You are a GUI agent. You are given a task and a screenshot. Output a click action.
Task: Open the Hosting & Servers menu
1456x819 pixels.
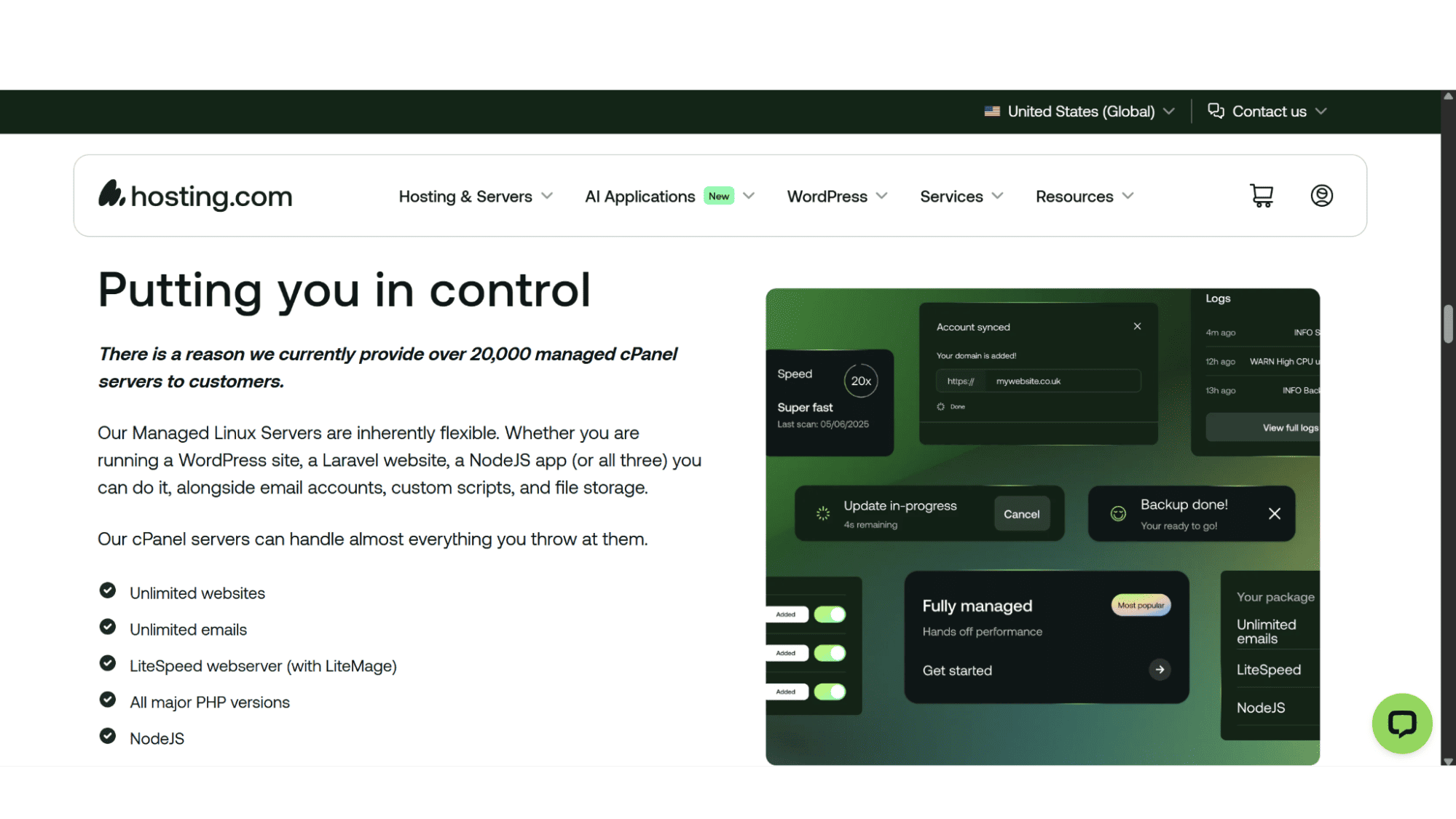tap(476, 197)
